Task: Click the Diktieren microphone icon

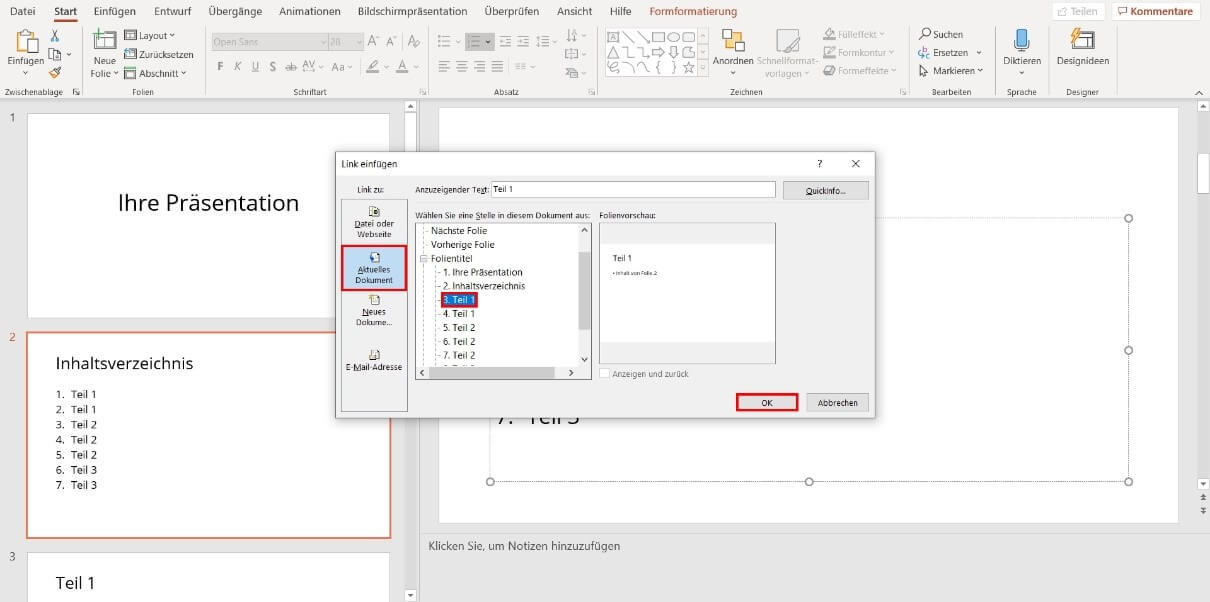Action: (1022, 40)
